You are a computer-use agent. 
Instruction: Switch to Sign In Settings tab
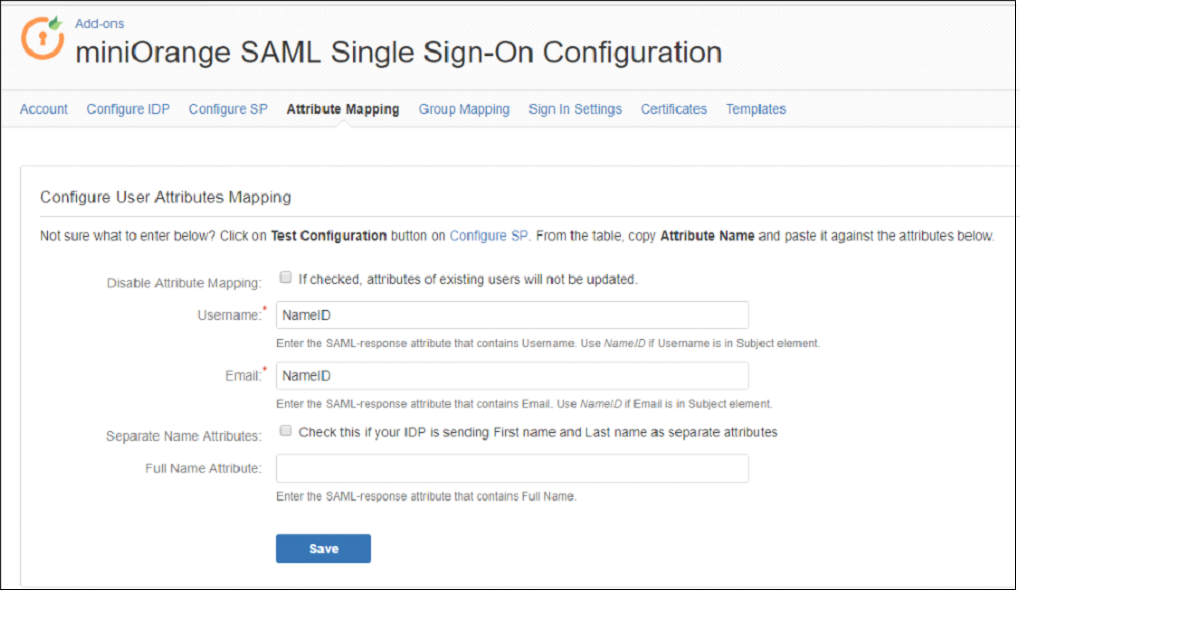pos(575,109)
